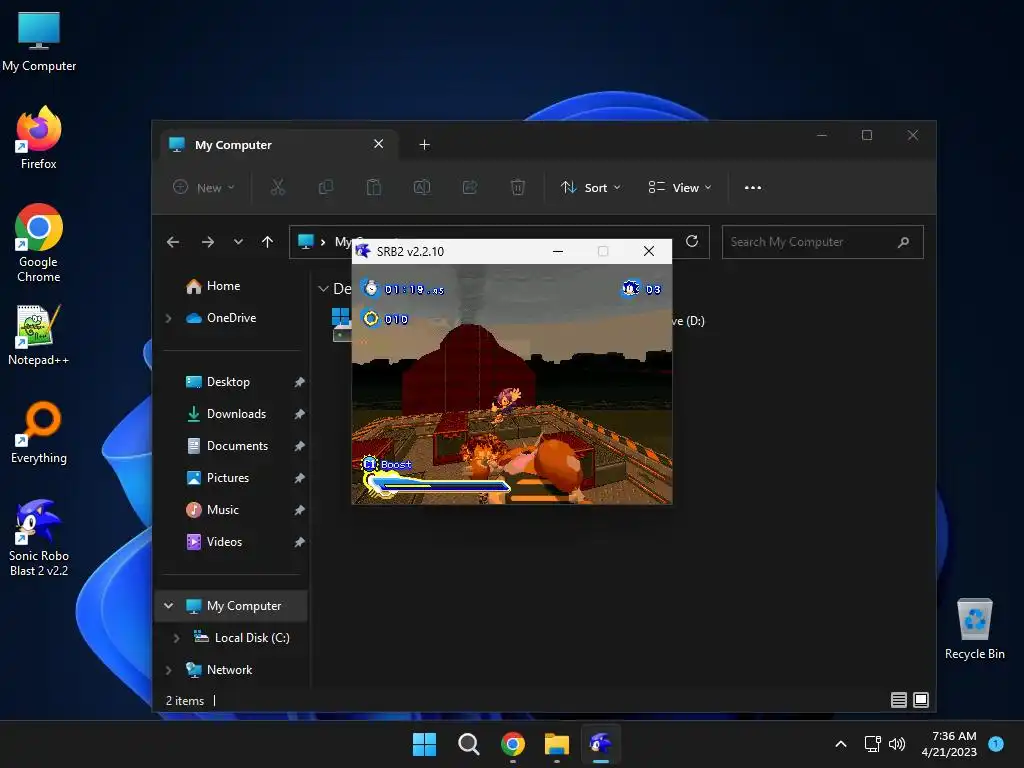The height and width of the screenshot is (768, 1024).
Task: Launch Firefox from the desktop
Action: (x=39, y=138)
